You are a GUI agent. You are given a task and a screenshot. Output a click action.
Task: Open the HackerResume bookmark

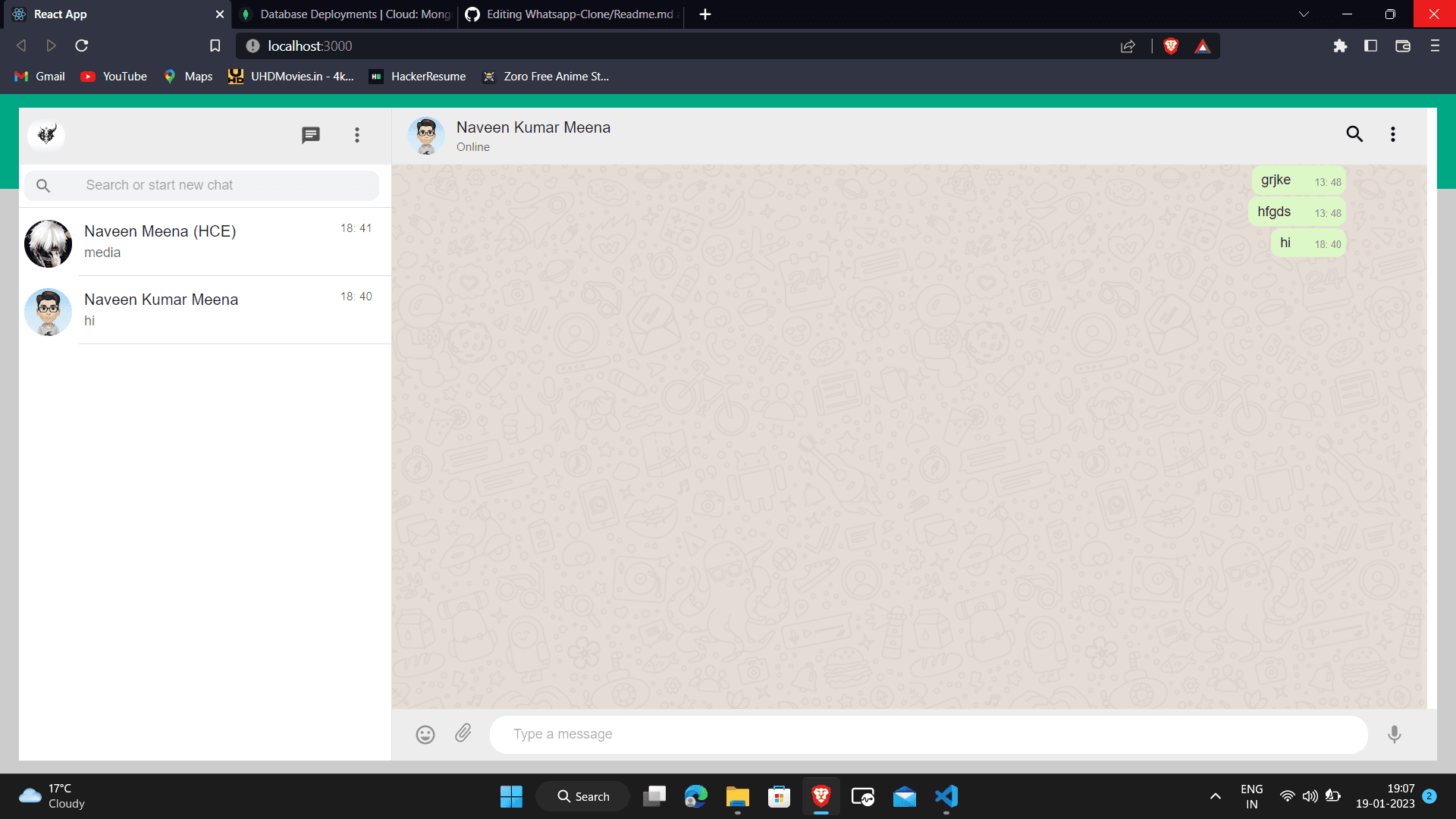click(x=418, y=77)
